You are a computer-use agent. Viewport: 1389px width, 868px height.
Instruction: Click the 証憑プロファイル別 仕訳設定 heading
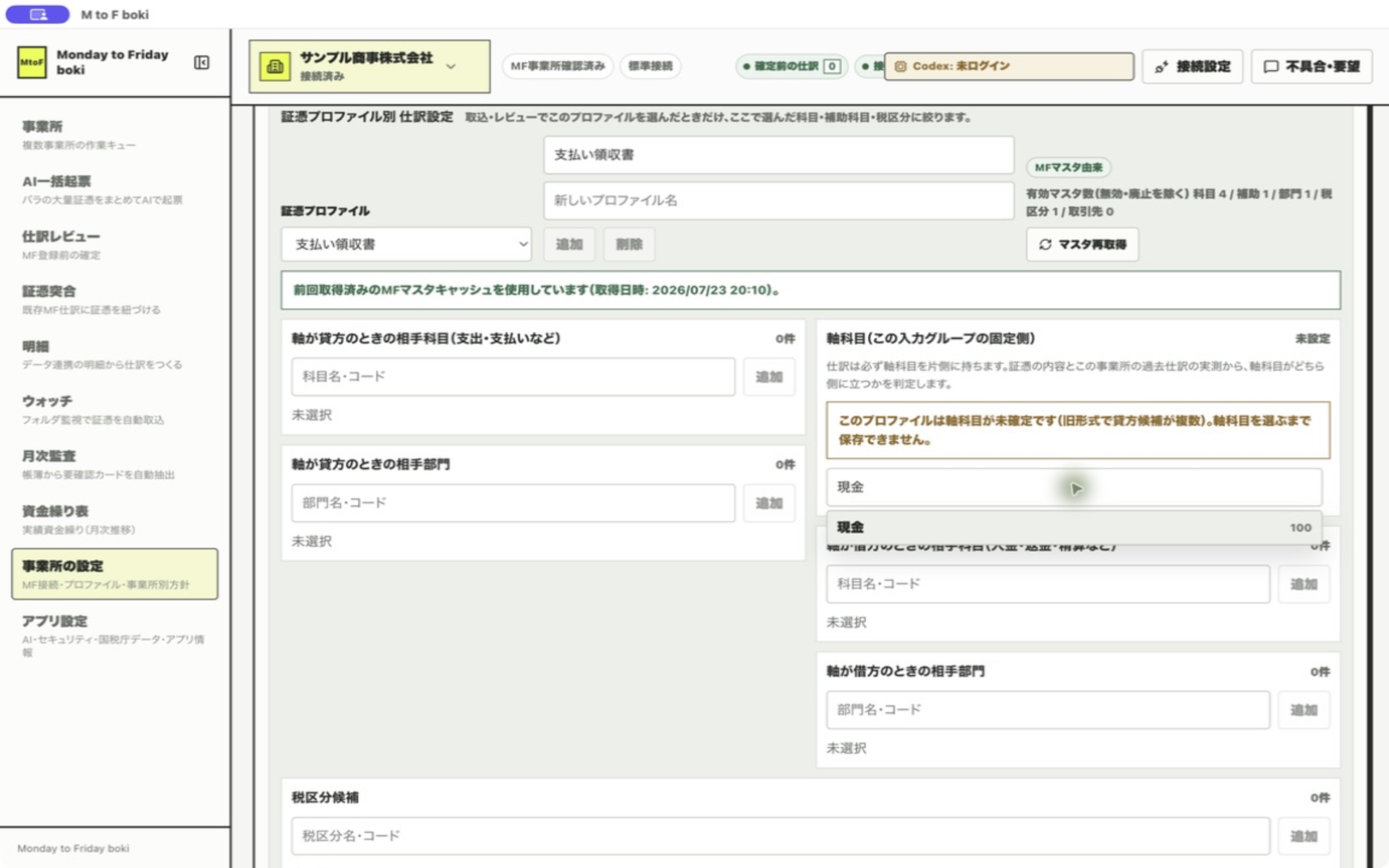click(x=367, y=117)
